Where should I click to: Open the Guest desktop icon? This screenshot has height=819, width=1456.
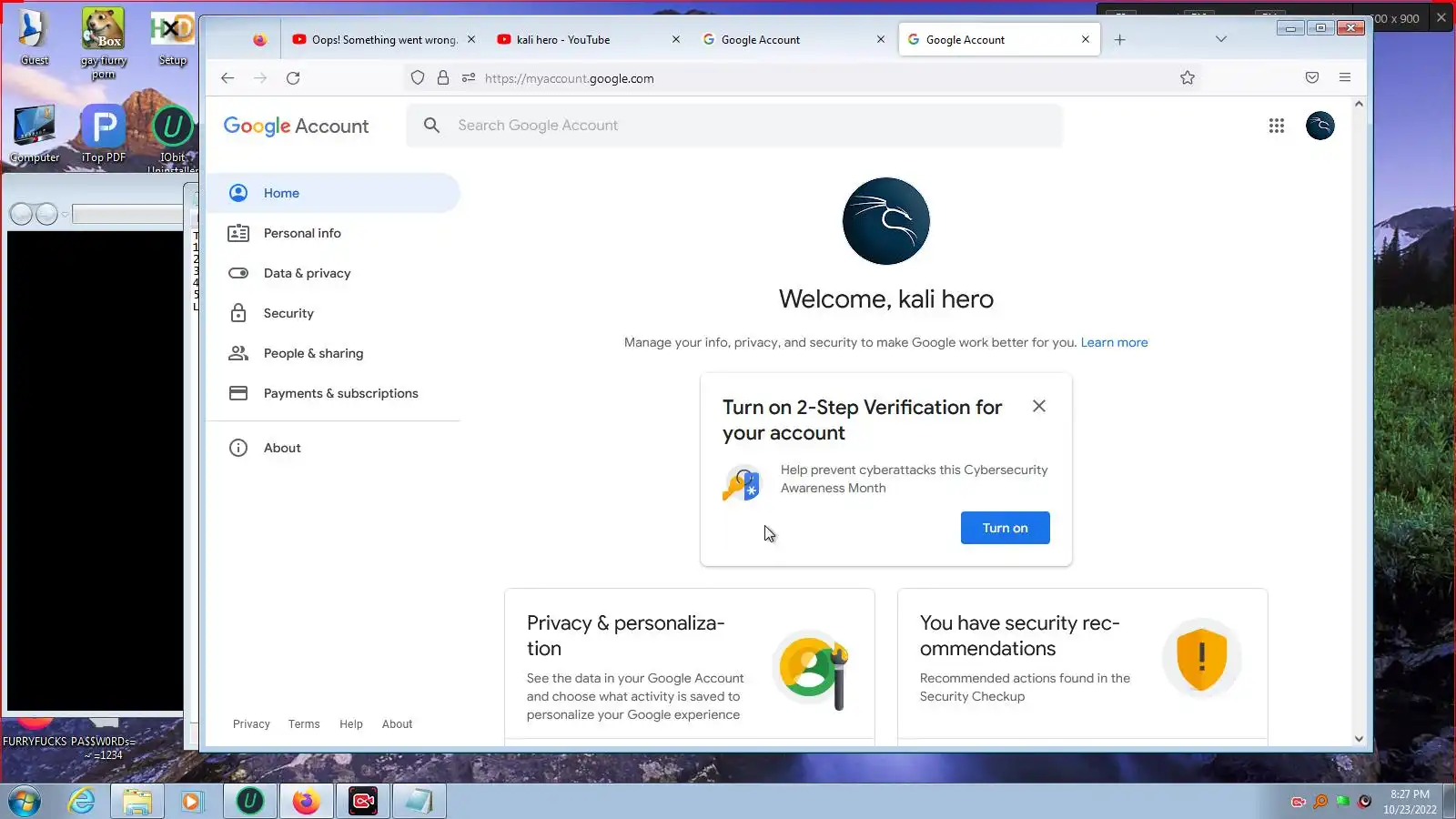34,36
